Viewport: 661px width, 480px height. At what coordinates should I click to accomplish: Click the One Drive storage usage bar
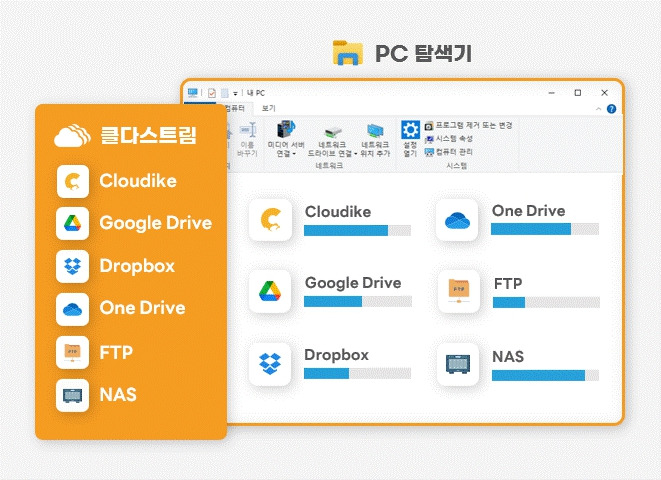545,229
